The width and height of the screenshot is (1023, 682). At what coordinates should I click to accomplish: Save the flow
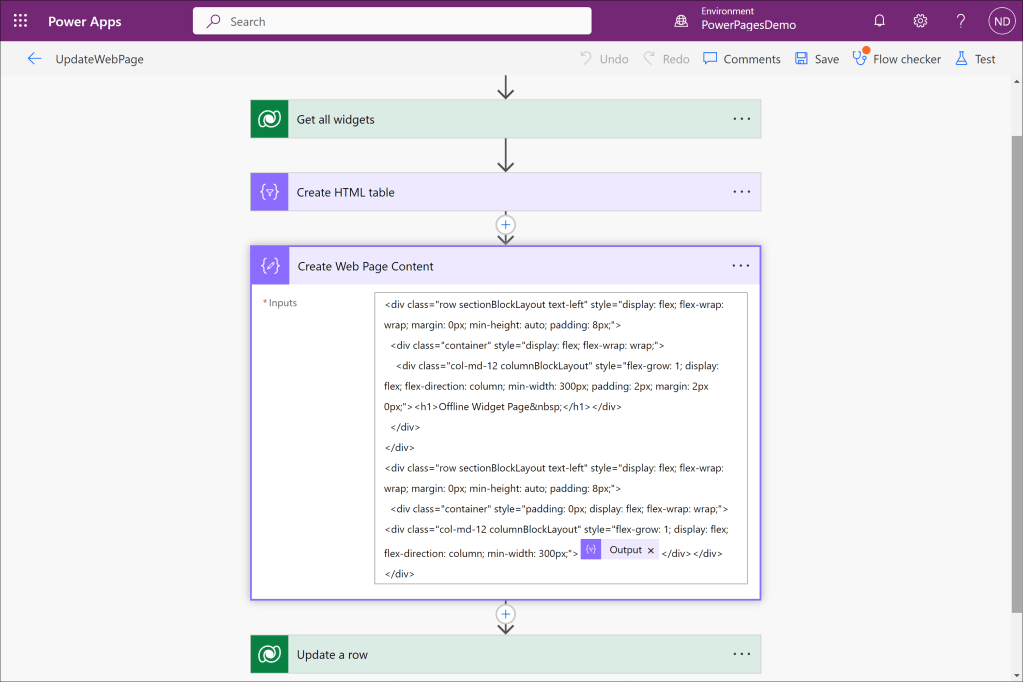point(816,59)
